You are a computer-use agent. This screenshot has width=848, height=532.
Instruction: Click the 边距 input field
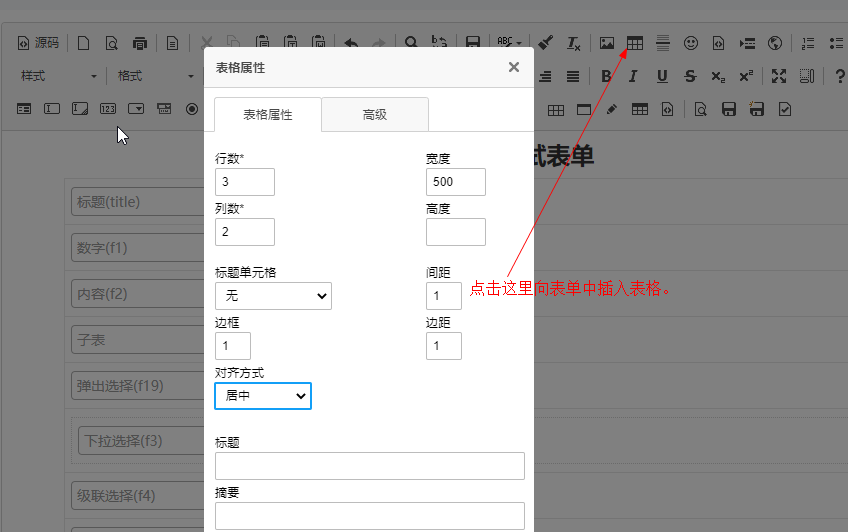click(443, 345)
